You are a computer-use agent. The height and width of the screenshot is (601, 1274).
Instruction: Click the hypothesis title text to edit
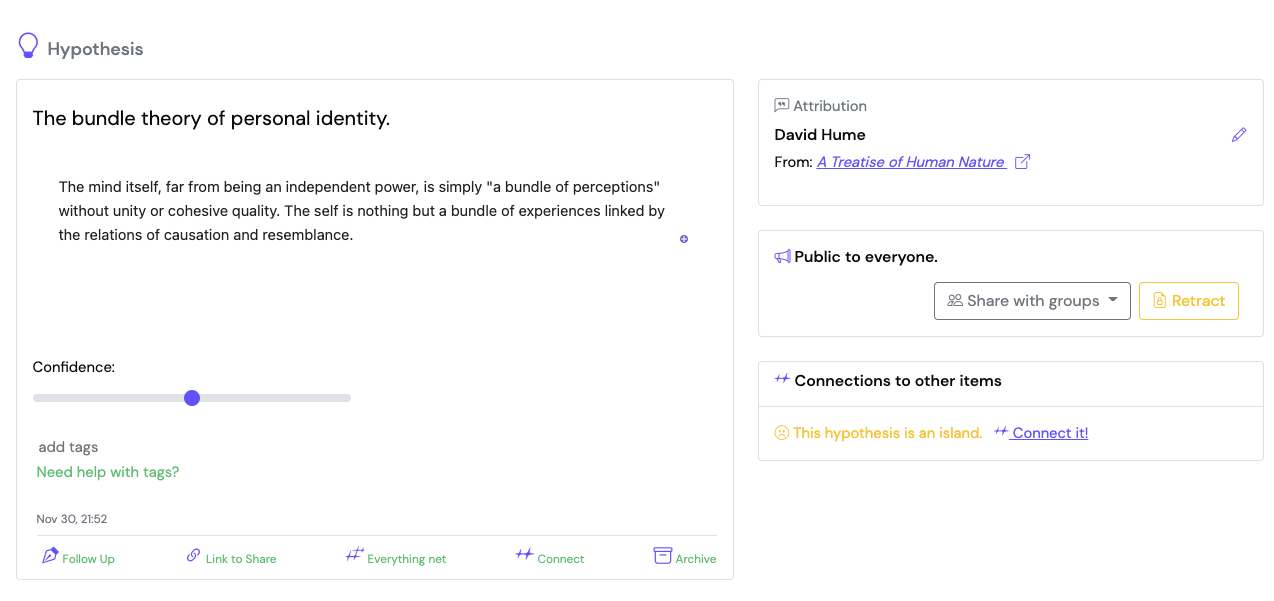click(211, 118)
